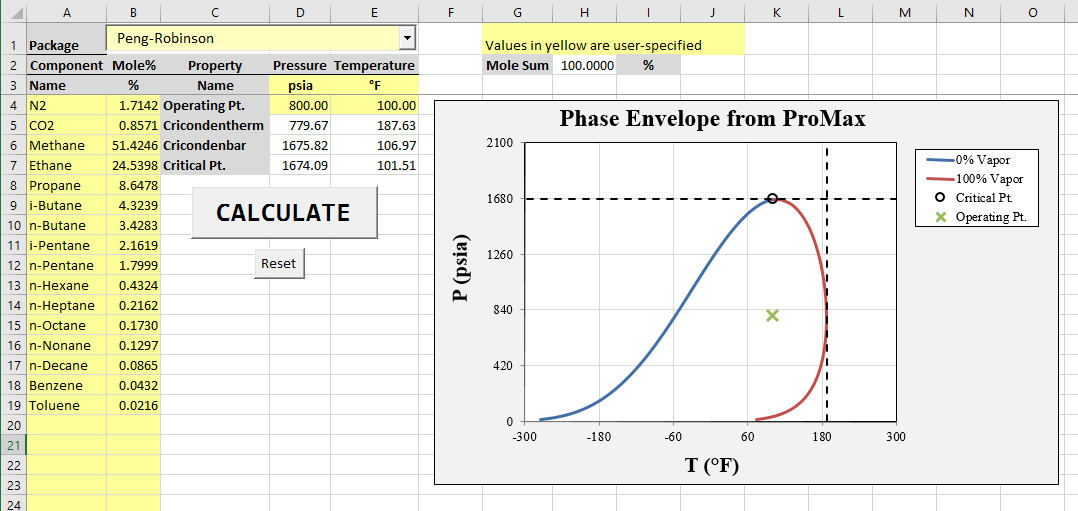Select the Operating Pt. property label cell

215,106
